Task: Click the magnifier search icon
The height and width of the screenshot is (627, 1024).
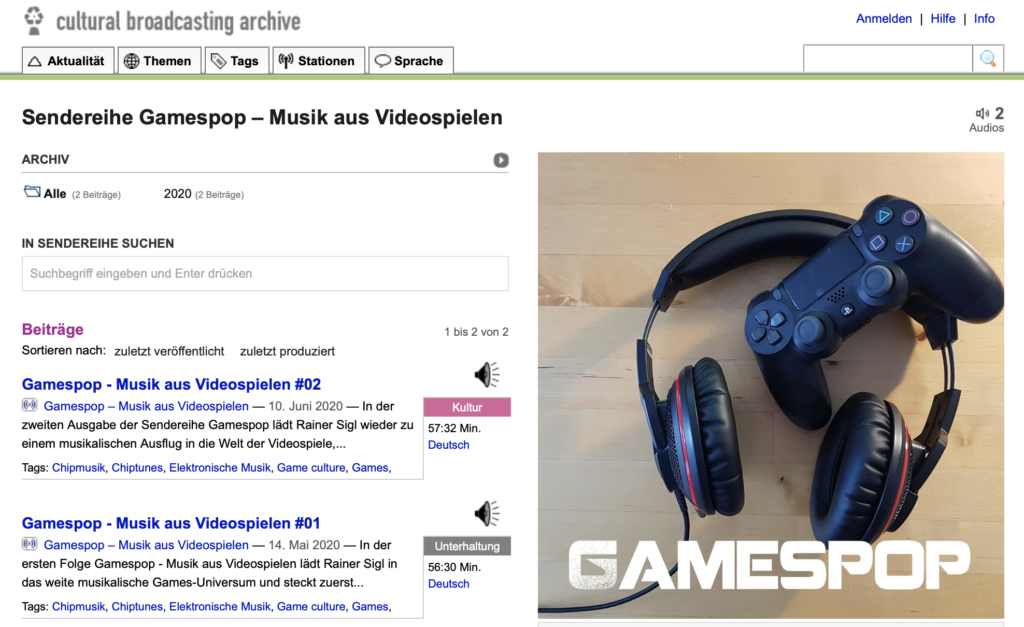Action: [x=988, y=59]
